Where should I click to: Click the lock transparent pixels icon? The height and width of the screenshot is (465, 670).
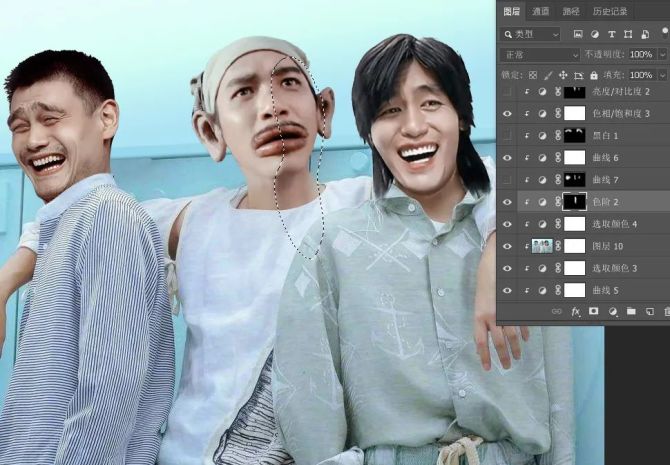click(x=533, y=75)
